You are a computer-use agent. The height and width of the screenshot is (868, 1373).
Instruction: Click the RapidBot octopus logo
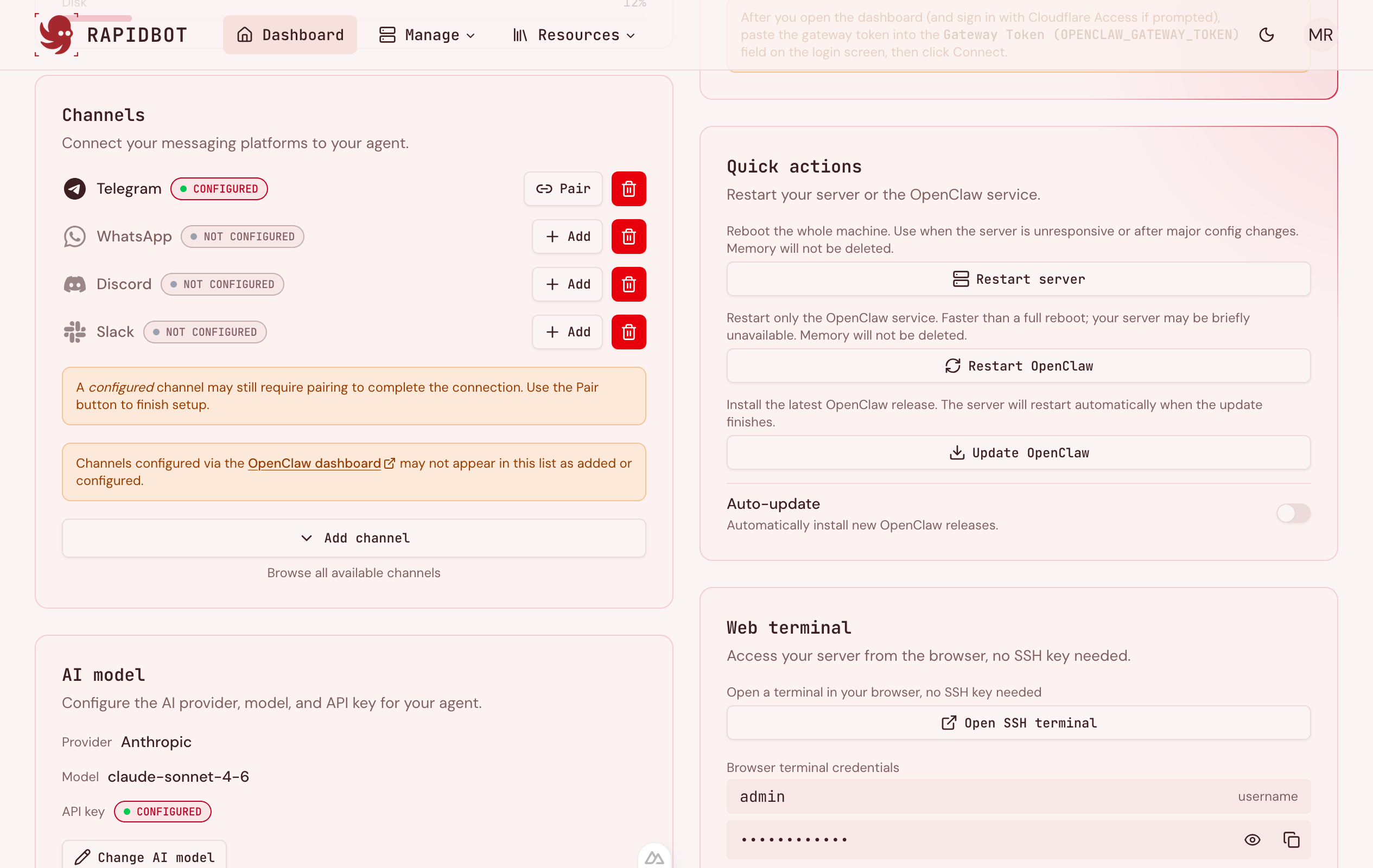[56, 35]
